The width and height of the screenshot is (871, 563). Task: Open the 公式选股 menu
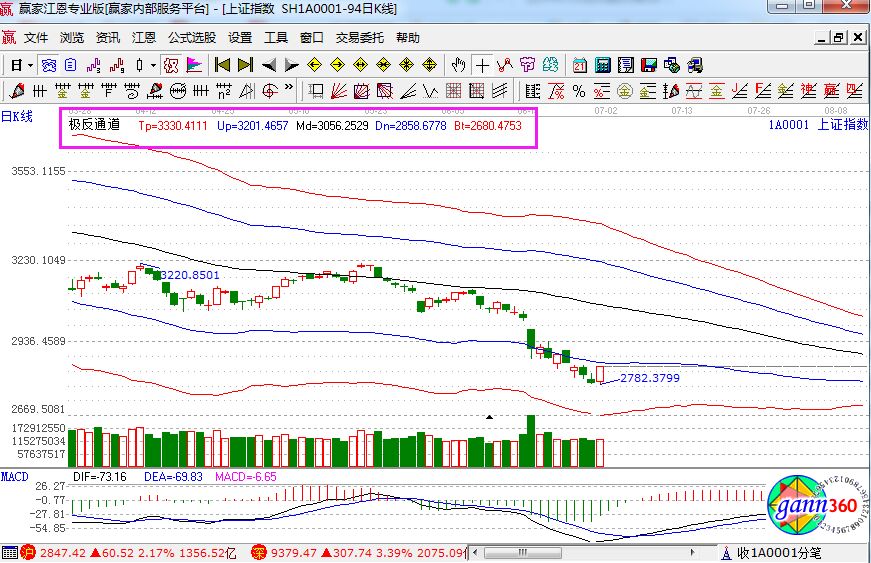[191, 38]
